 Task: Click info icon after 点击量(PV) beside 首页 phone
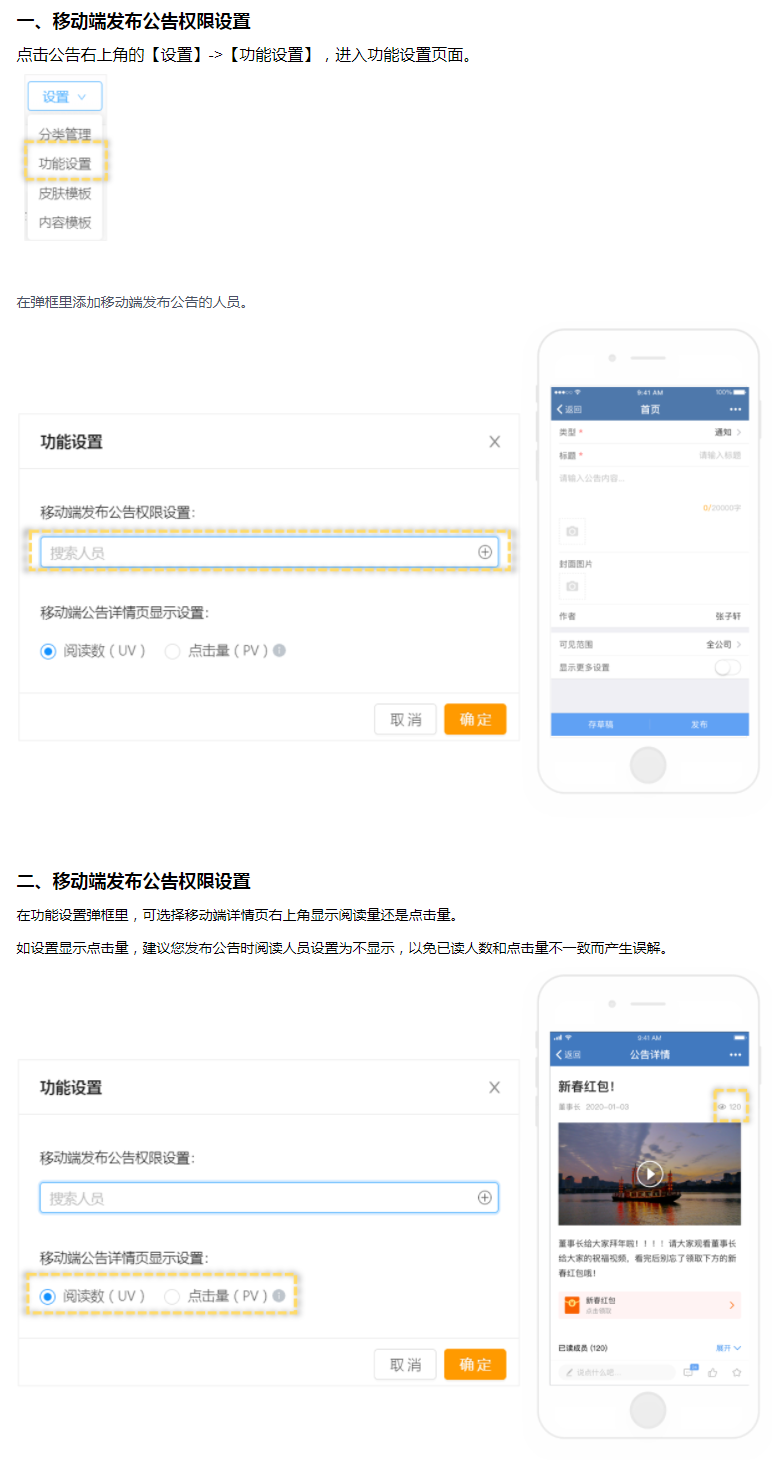click(279, 650)
